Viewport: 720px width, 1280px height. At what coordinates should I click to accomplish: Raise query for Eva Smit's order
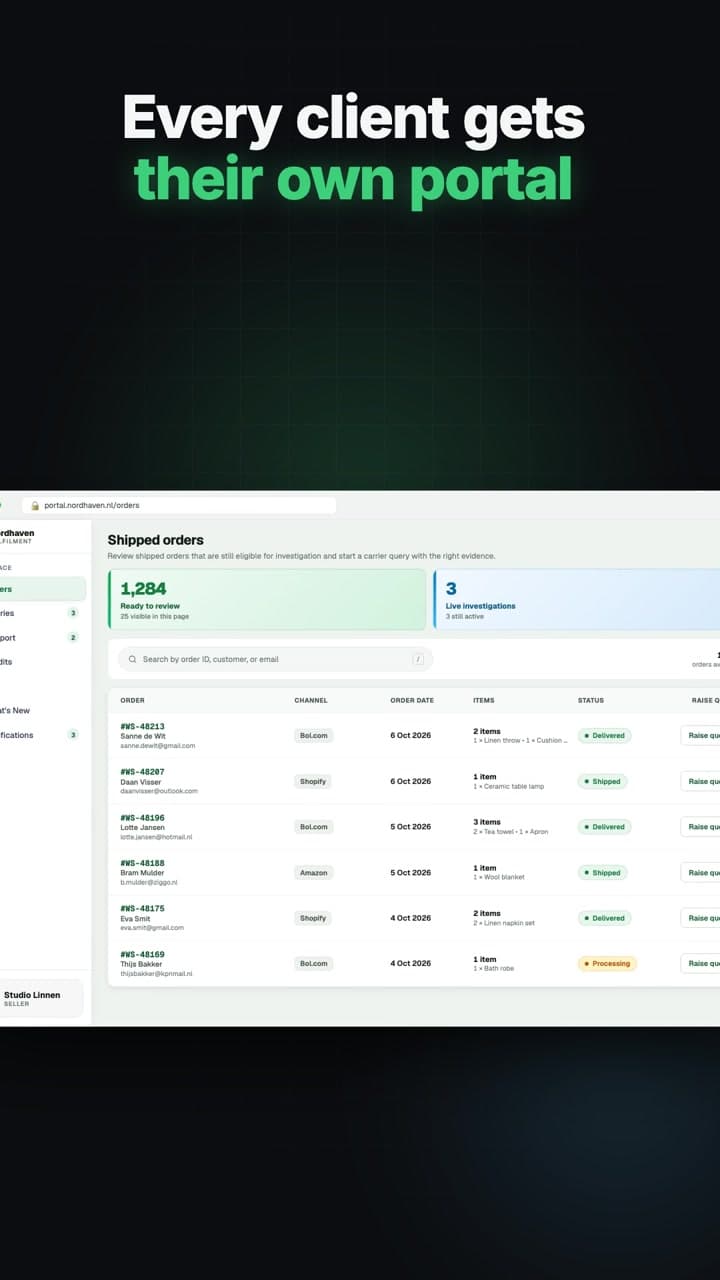point(700,918)
